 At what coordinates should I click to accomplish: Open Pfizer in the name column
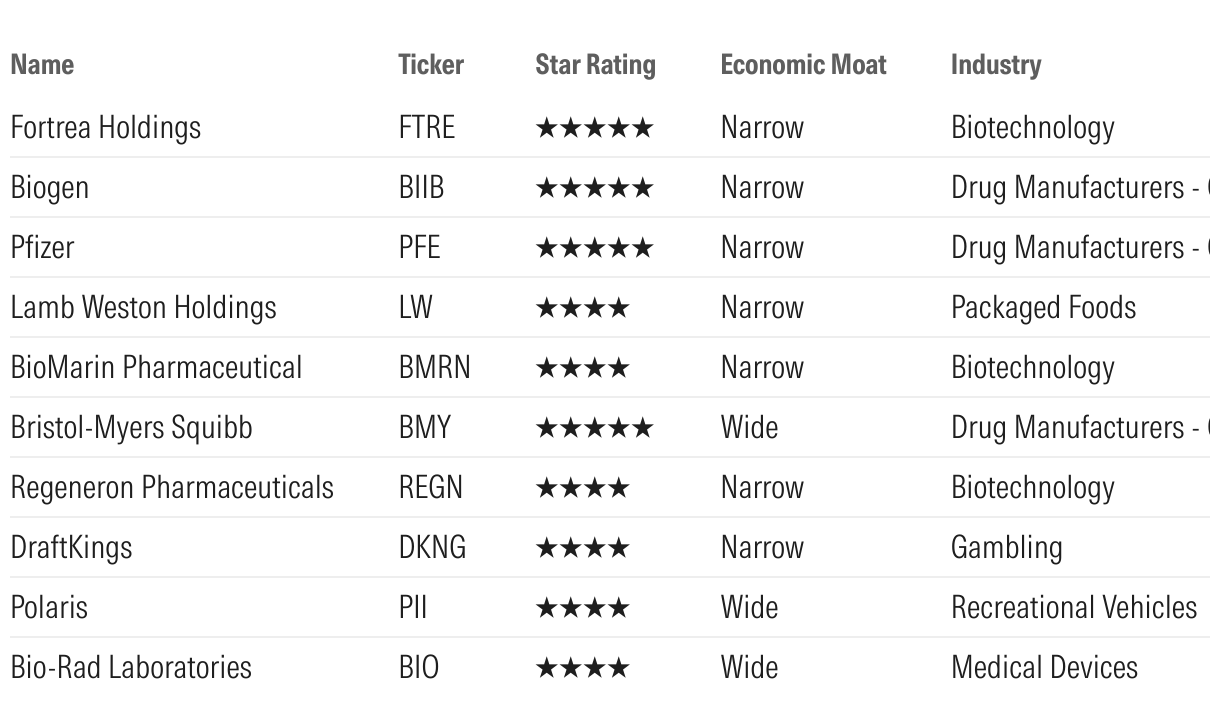point(42,248)
